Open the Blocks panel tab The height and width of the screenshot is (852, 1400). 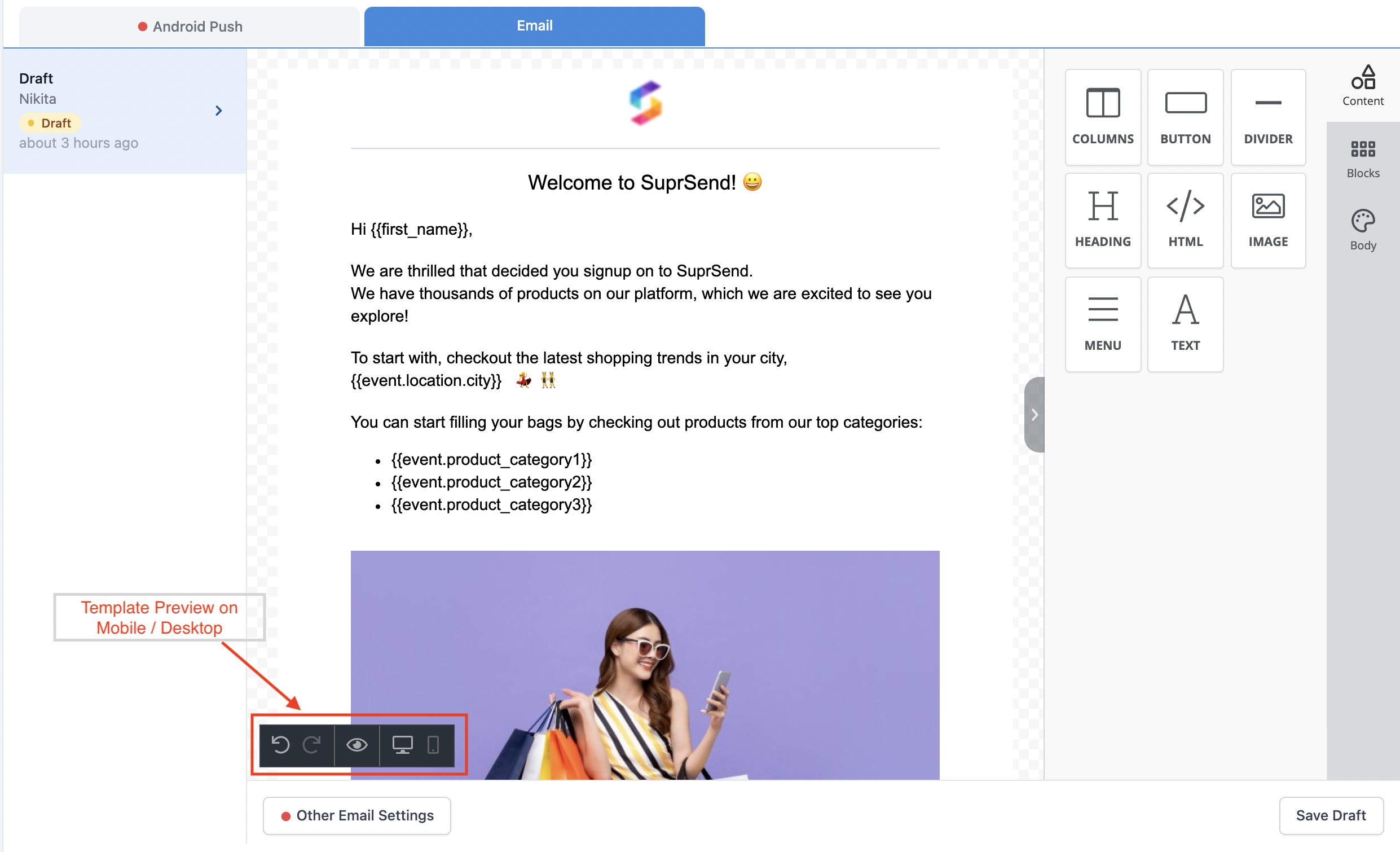1363,159
